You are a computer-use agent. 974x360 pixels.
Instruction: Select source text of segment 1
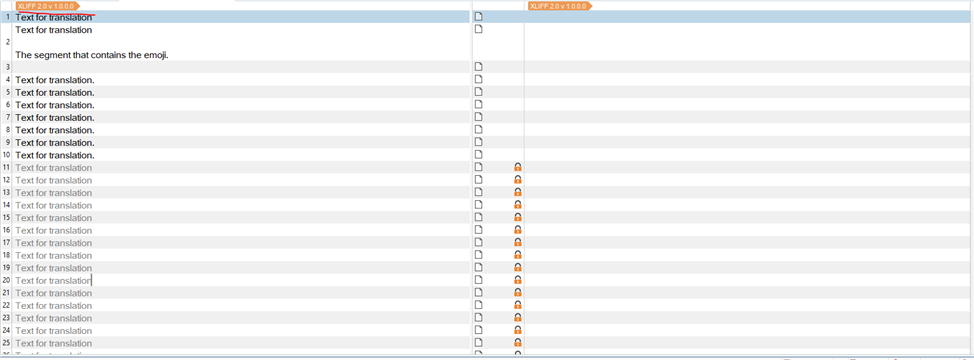53,17
